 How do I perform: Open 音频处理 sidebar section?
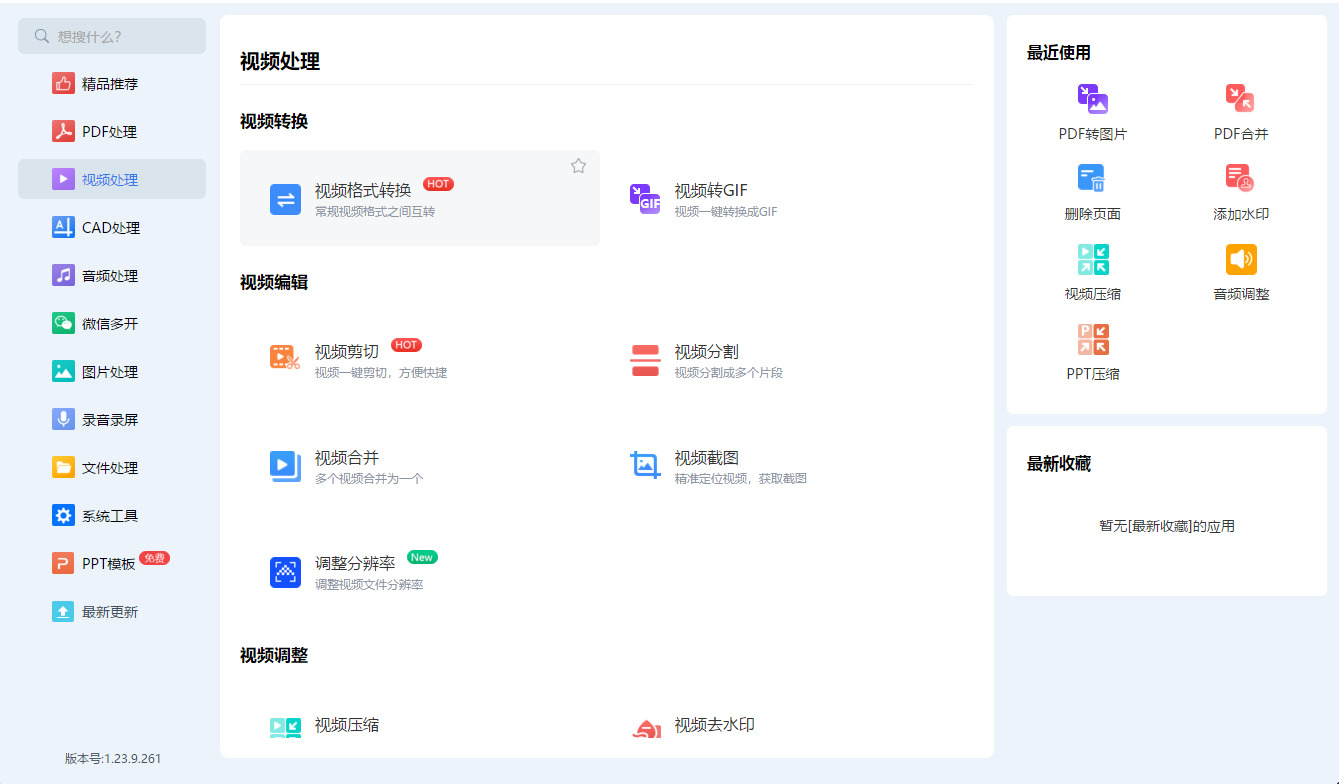[112, 276]
